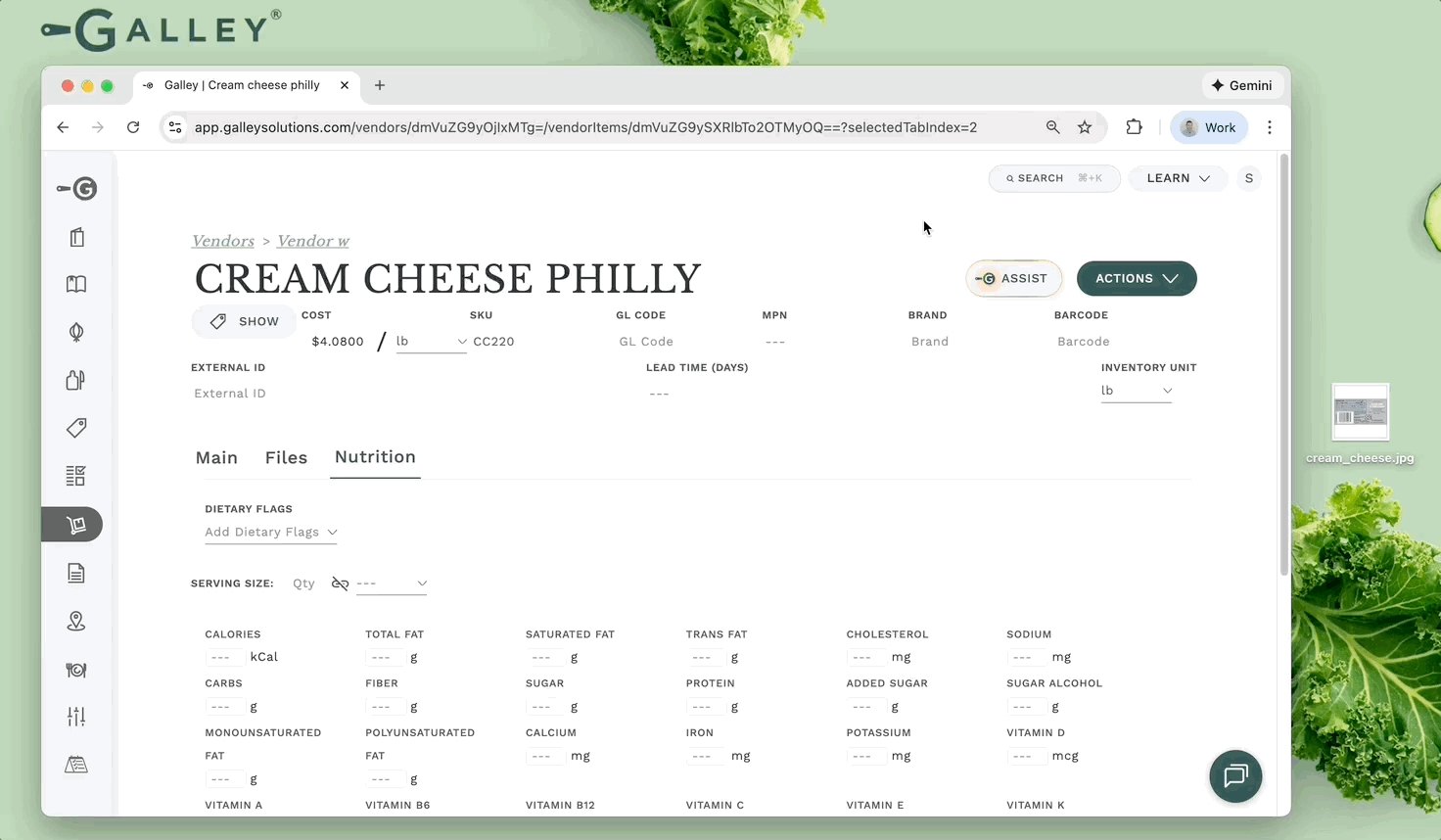The image size is (1441, 840).
Task: Switch to the Main tab
Action: (216, 458)
